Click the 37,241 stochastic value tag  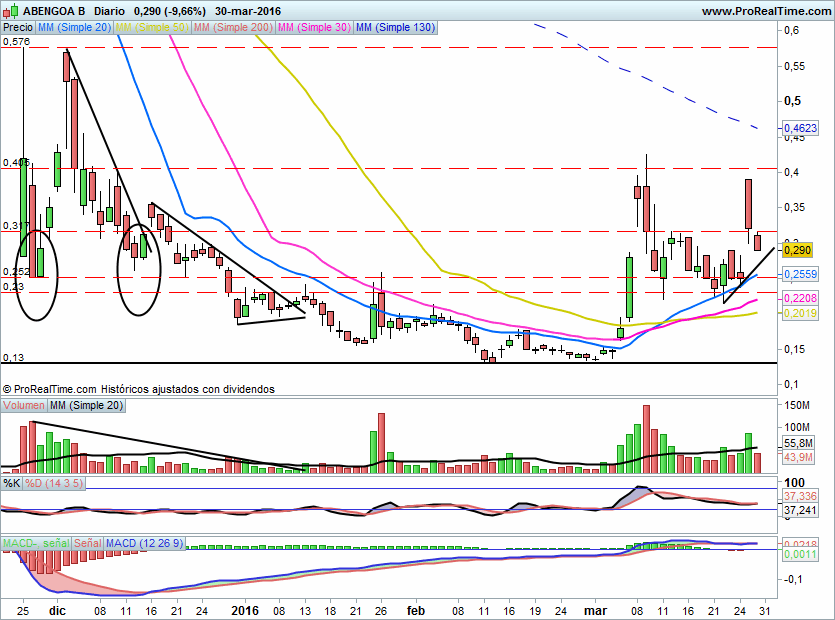800,510
